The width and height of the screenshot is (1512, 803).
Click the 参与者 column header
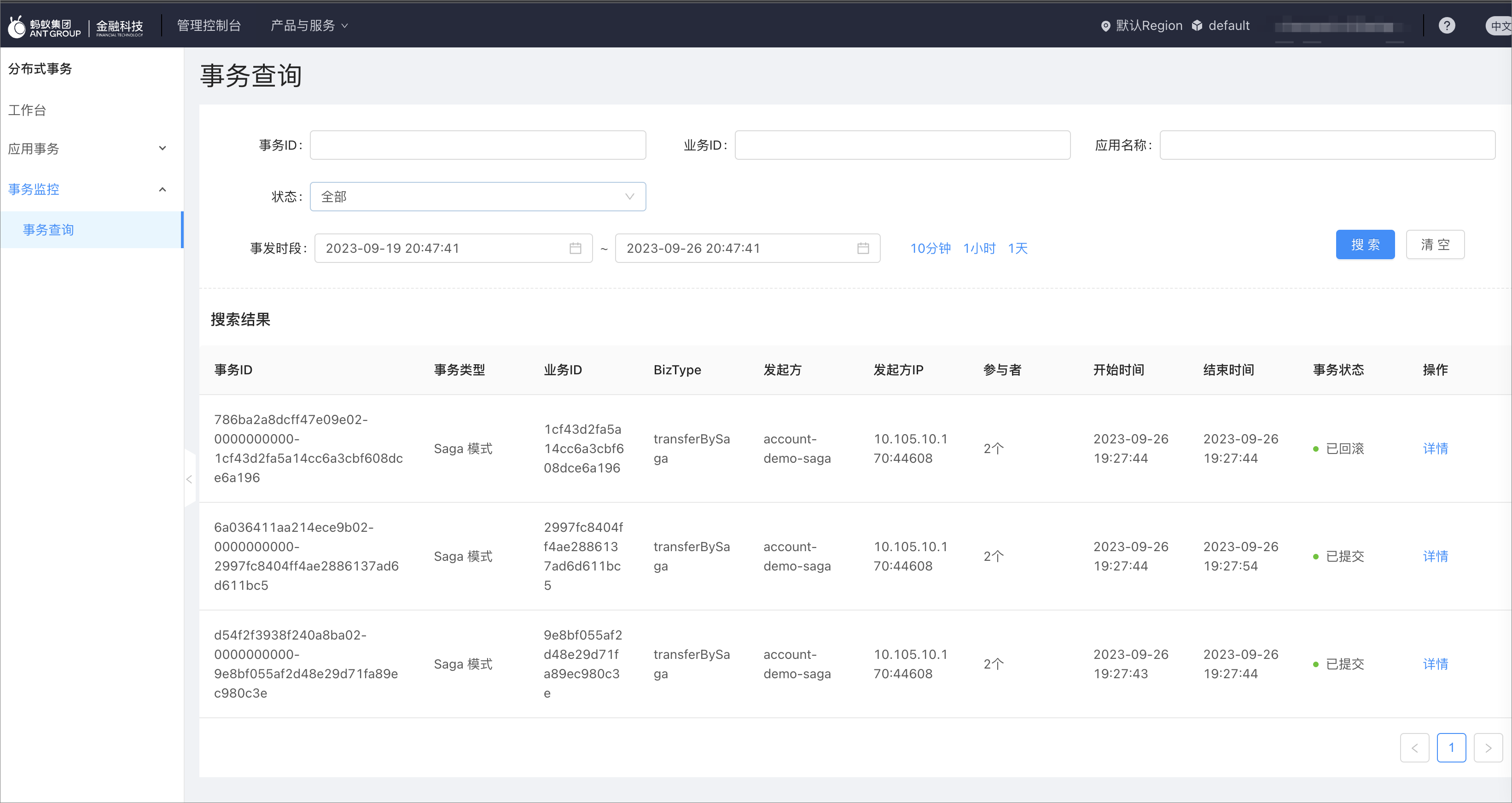[x=1002, y=370]
